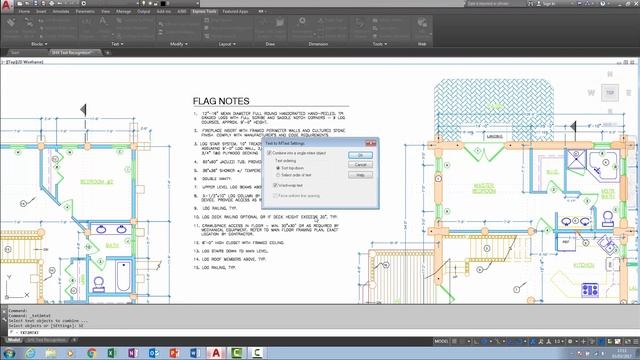Click the FLAG NOTES heading in drawing
Screen dimensions: 640x360
tap(221, 101)
